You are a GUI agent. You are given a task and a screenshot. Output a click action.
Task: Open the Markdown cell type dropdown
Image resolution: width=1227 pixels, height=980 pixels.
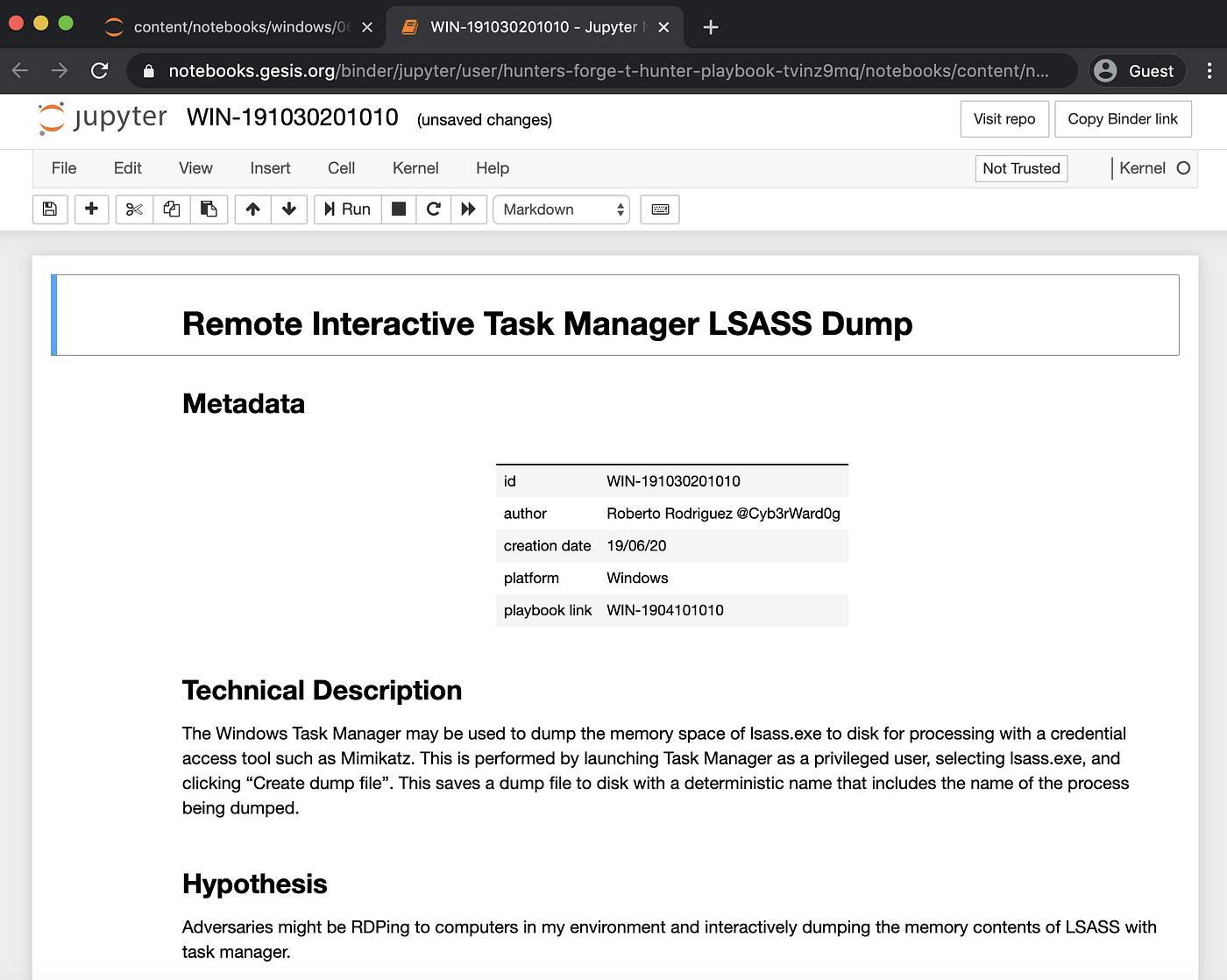(x=562, y=209)
